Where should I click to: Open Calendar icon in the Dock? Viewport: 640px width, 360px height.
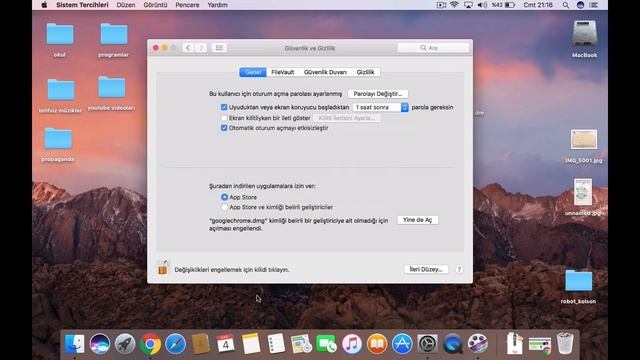tap(226, 344)
